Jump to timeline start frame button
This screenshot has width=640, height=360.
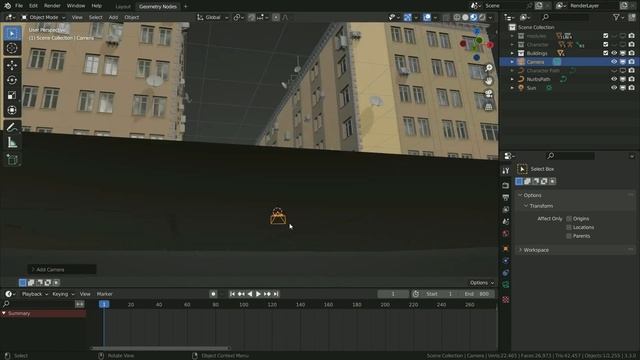(232, 294)
